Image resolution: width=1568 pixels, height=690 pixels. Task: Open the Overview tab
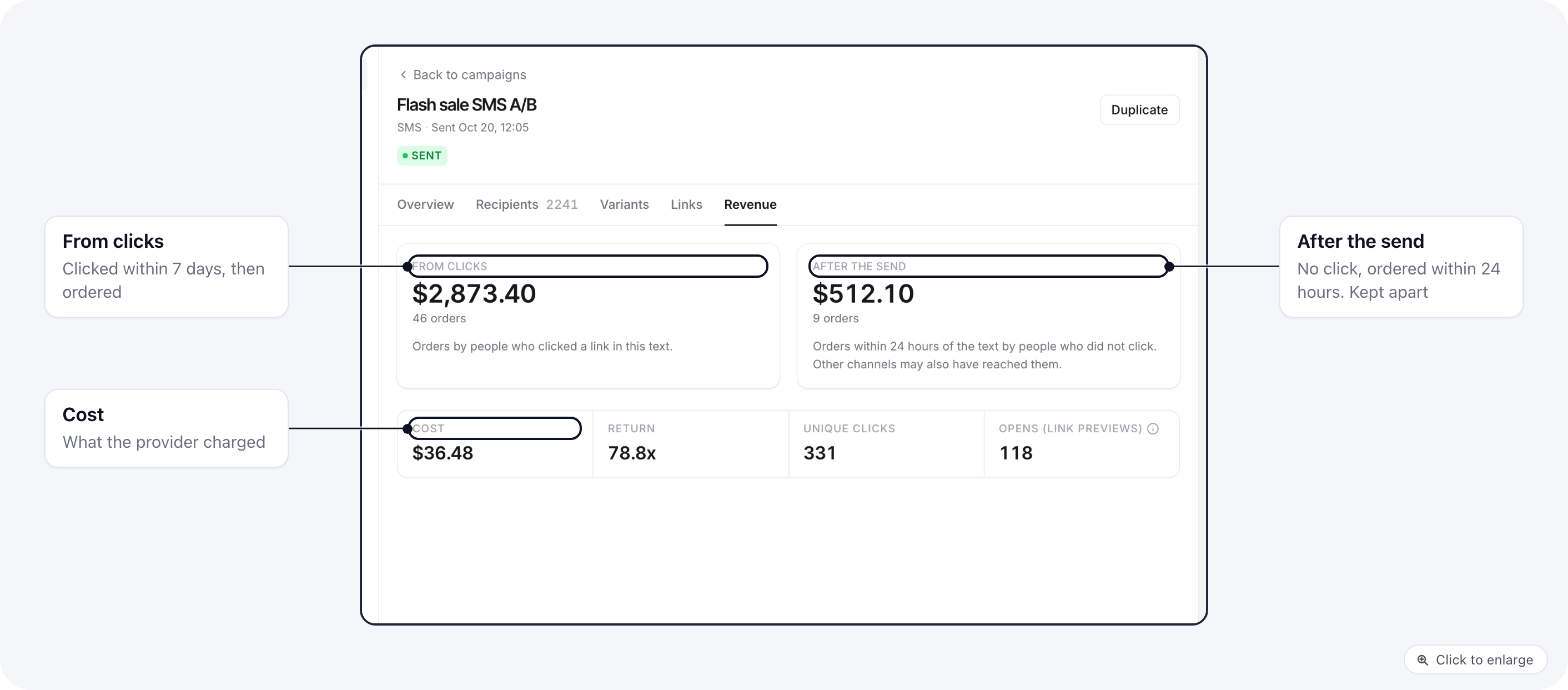coord(425,204)
